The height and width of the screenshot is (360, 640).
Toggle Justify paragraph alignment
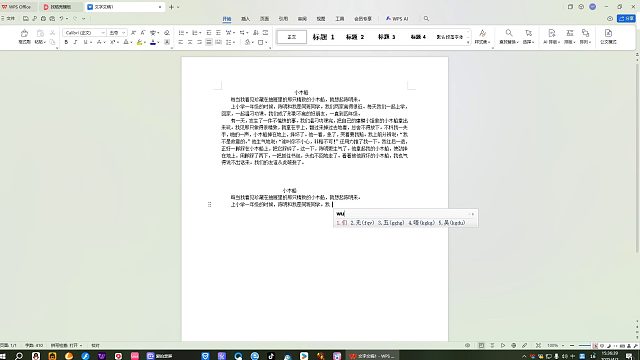pyautogui.click(x=209, y=42)
